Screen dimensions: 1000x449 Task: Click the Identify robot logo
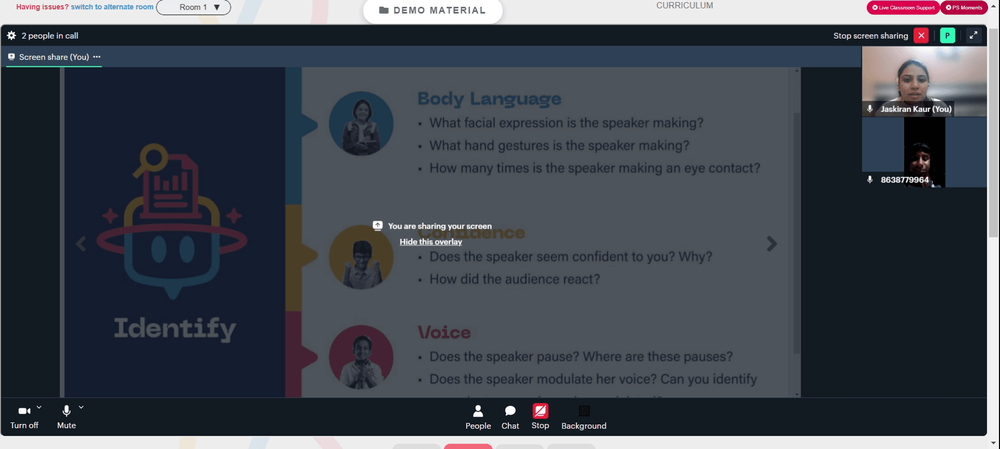coord(172,220)
